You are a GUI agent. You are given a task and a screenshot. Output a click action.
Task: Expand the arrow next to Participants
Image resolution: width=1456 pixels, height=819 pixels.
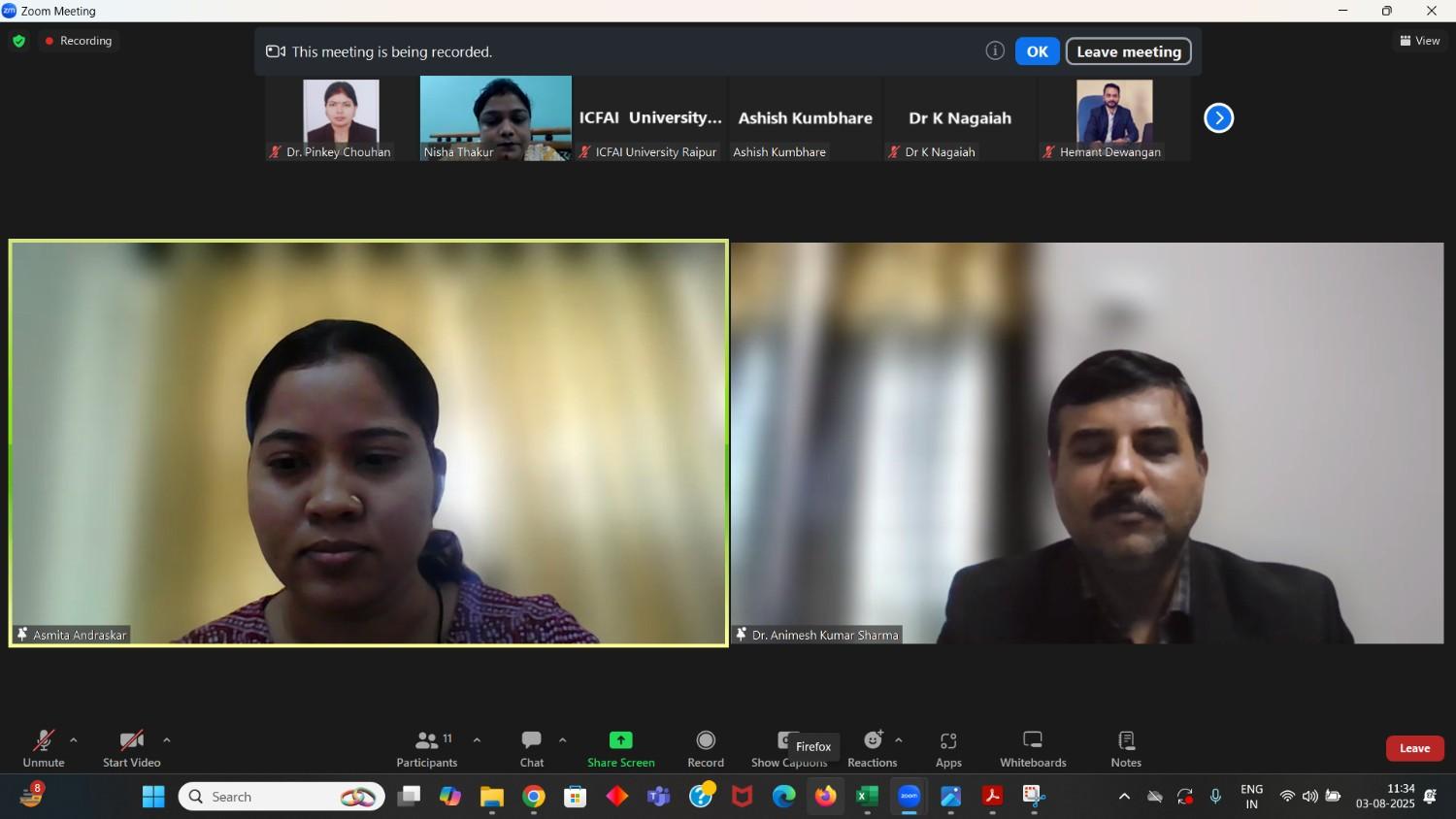477,740
